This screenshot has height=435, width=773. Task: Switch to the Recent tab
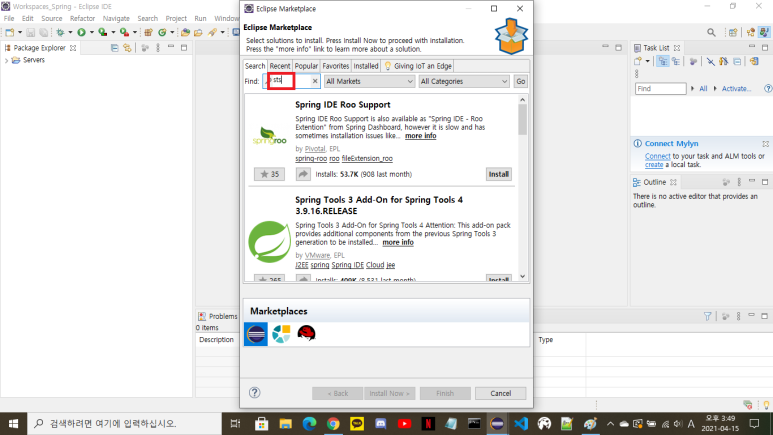pos(280,66)
